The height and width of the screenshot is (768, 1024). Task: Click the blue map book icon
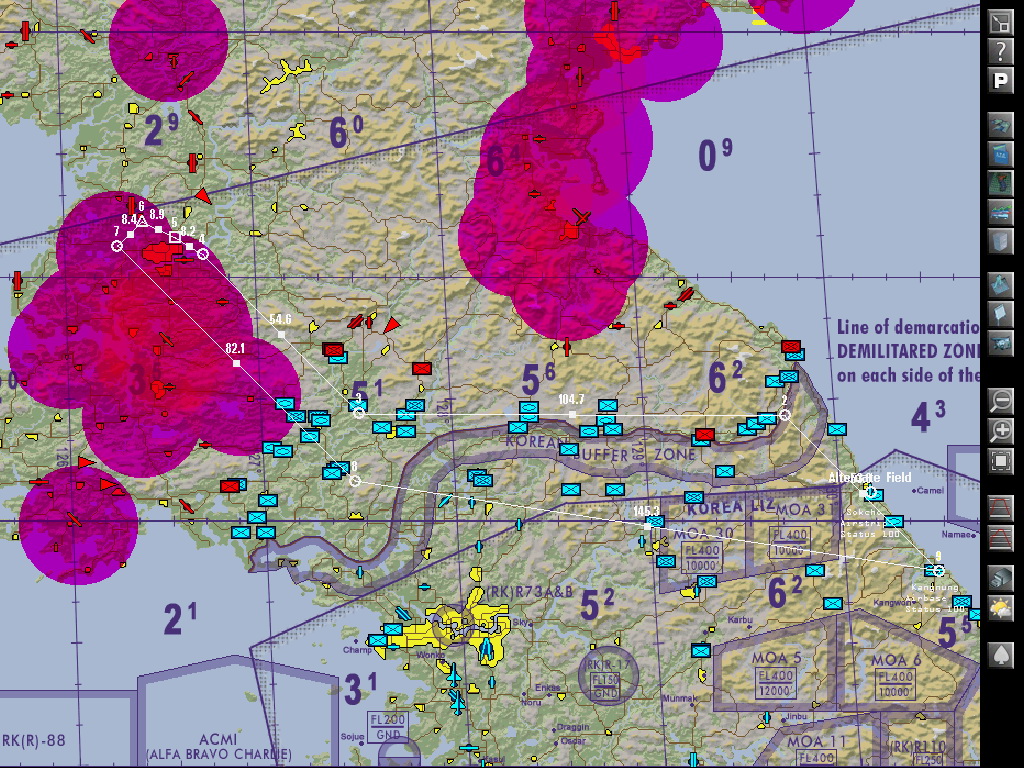[1001, 154]
